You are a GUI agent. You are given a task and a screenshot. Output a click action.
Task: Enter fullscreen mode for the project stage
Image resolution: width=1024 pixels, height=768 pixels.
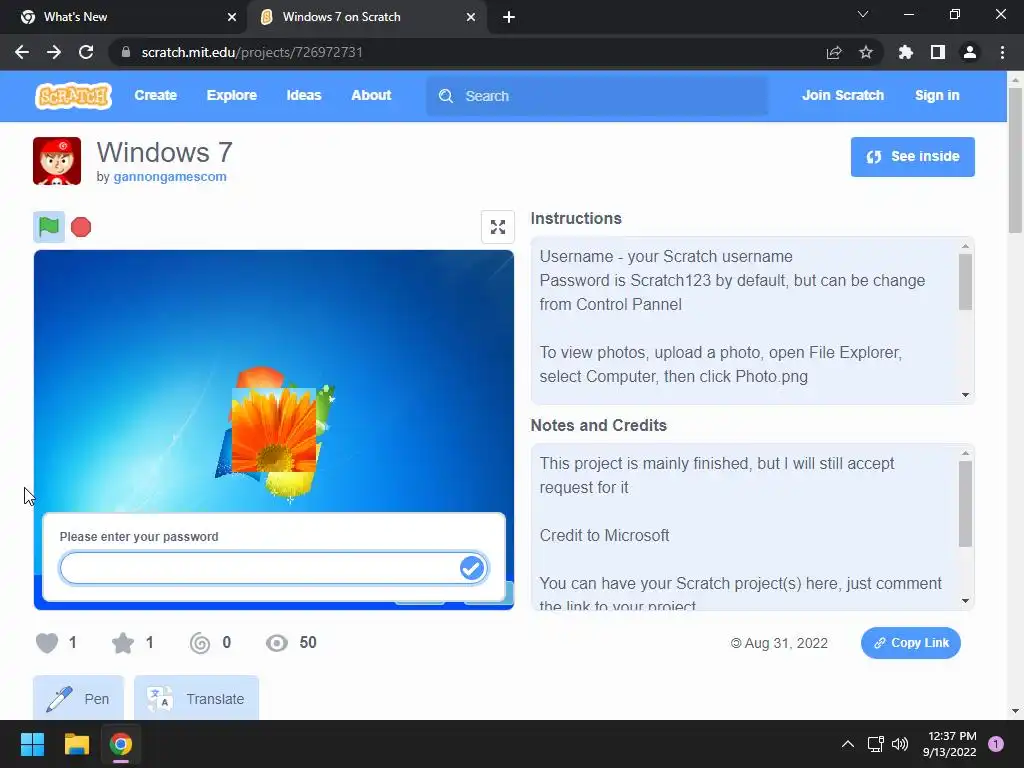498,227
